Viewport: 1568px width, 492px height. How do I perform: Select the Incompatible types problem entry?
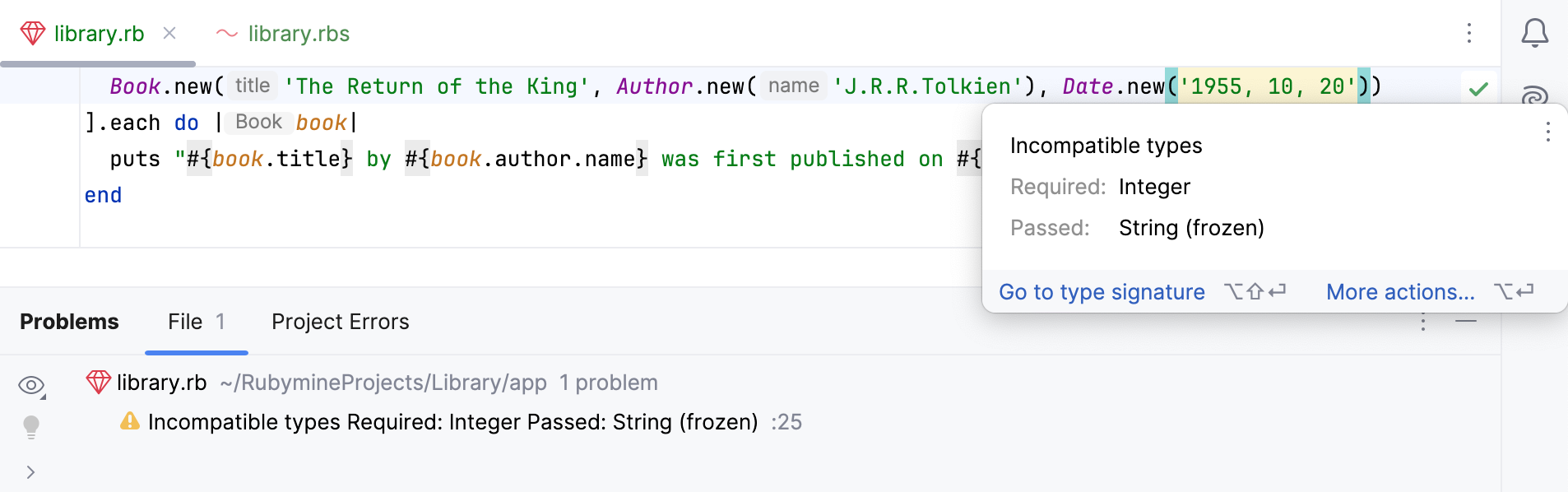click(452, 422)
